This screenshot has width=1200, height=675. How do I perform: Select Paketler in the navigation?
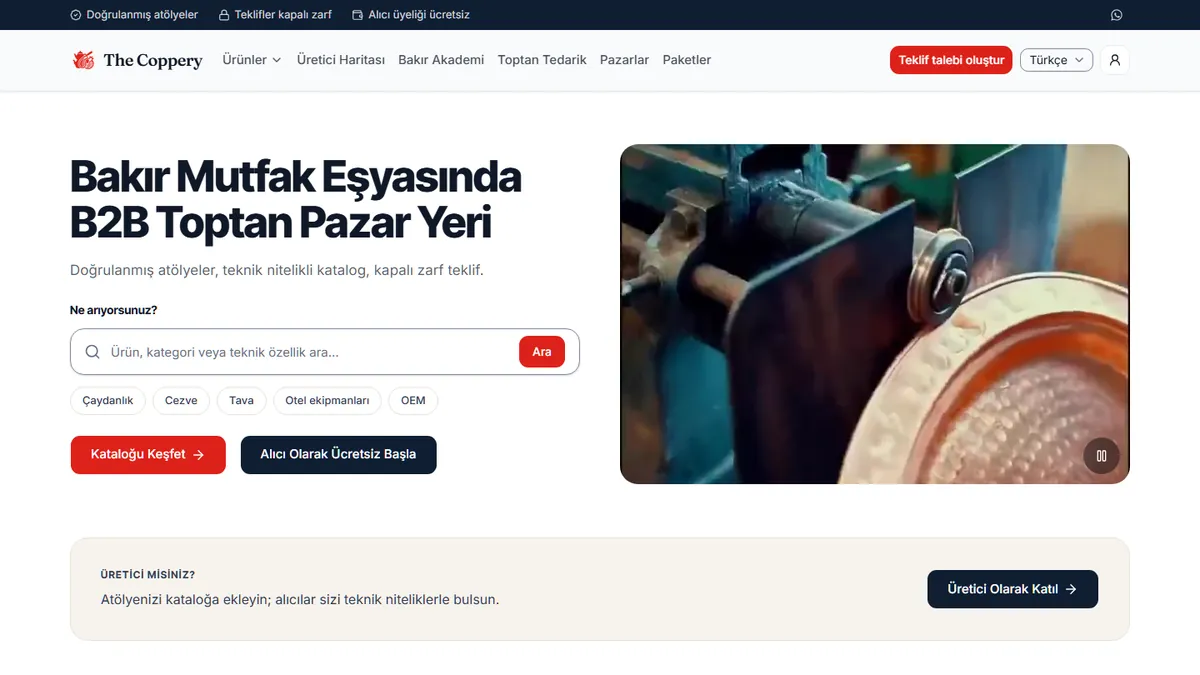coord(687,60)
